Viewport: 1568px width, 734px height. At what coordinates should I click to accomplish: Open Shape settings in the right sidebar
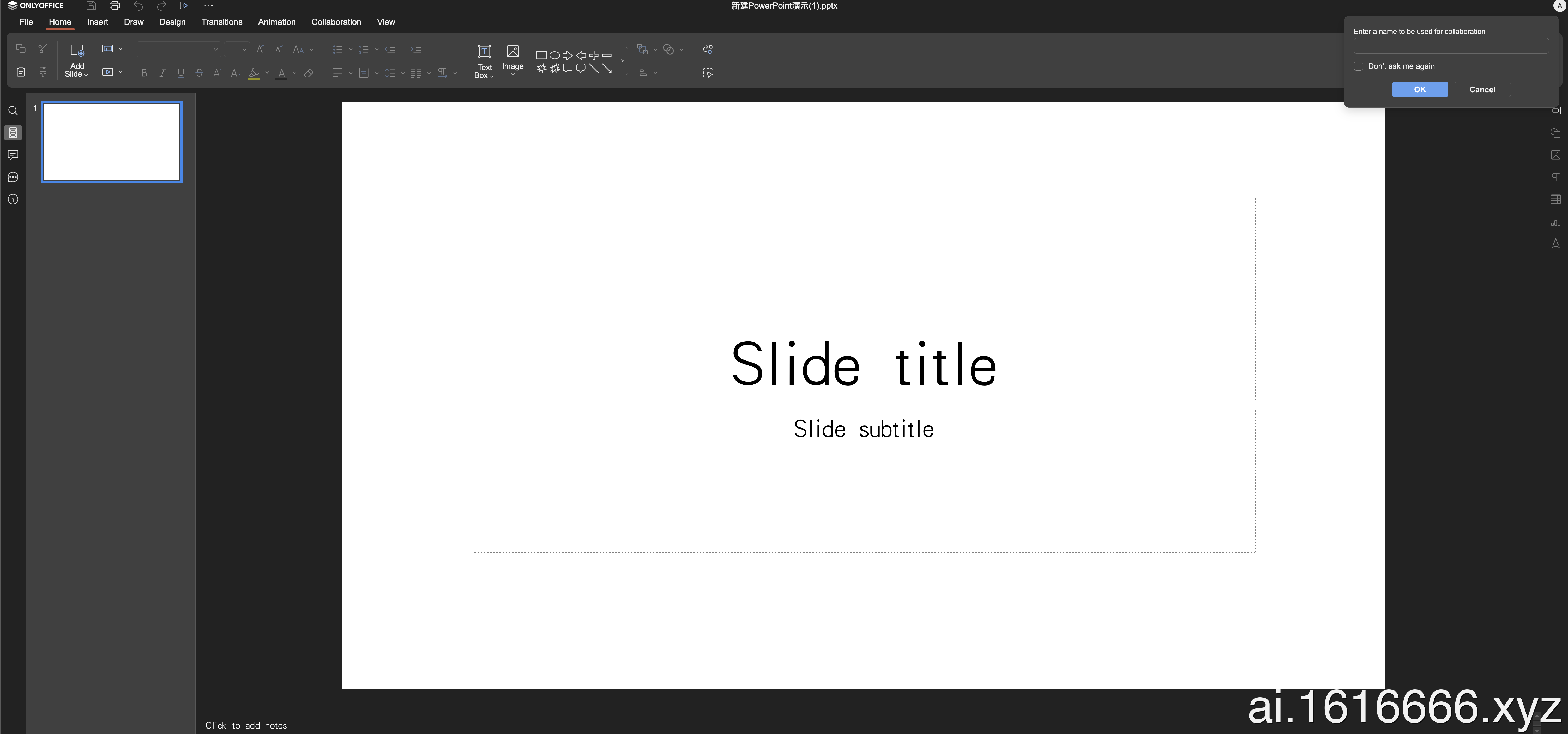[1555, 133]
